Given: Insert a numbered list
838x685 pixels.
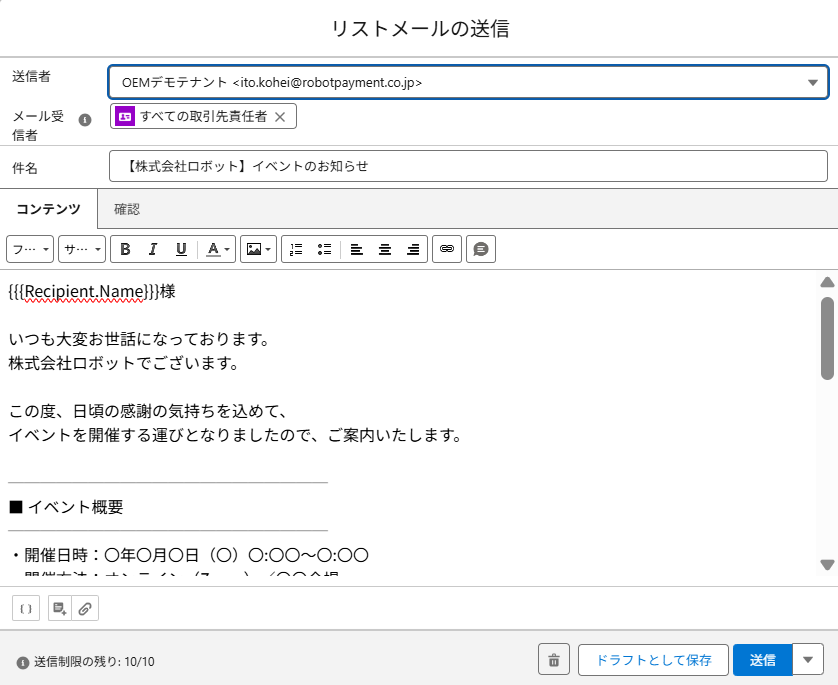Looking at the screenshot, I should point(295,249).
